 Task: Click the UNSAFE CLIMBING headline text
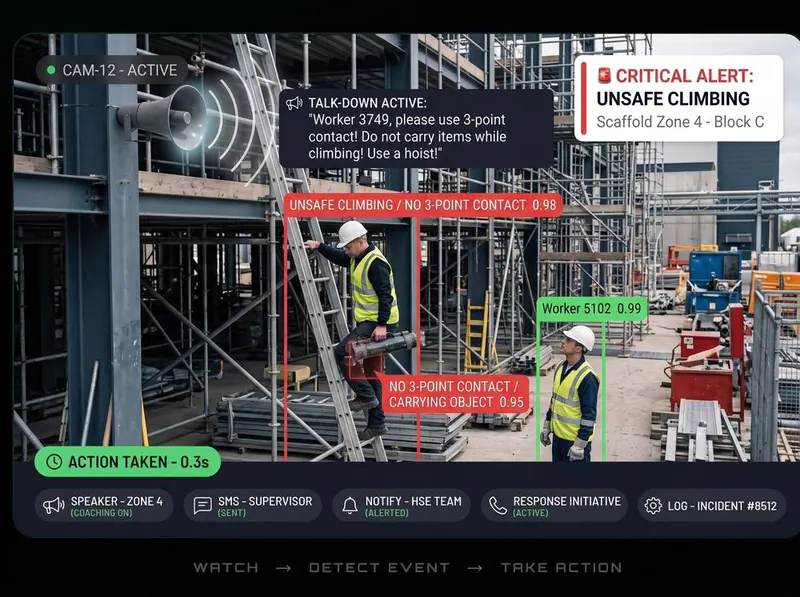click(673, 98)
